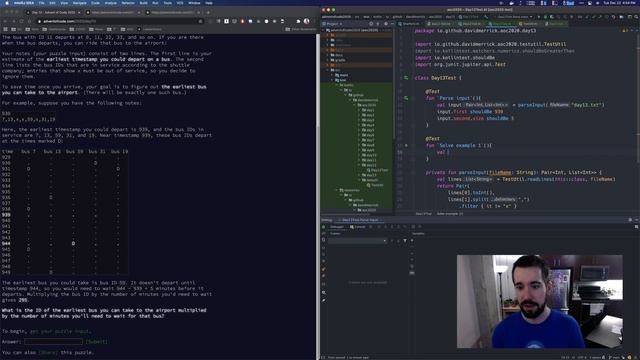The width and height of the screenshot is (640, 360).
Task: Add a new watch with plus icon
Action: click(x=412, y=240)
